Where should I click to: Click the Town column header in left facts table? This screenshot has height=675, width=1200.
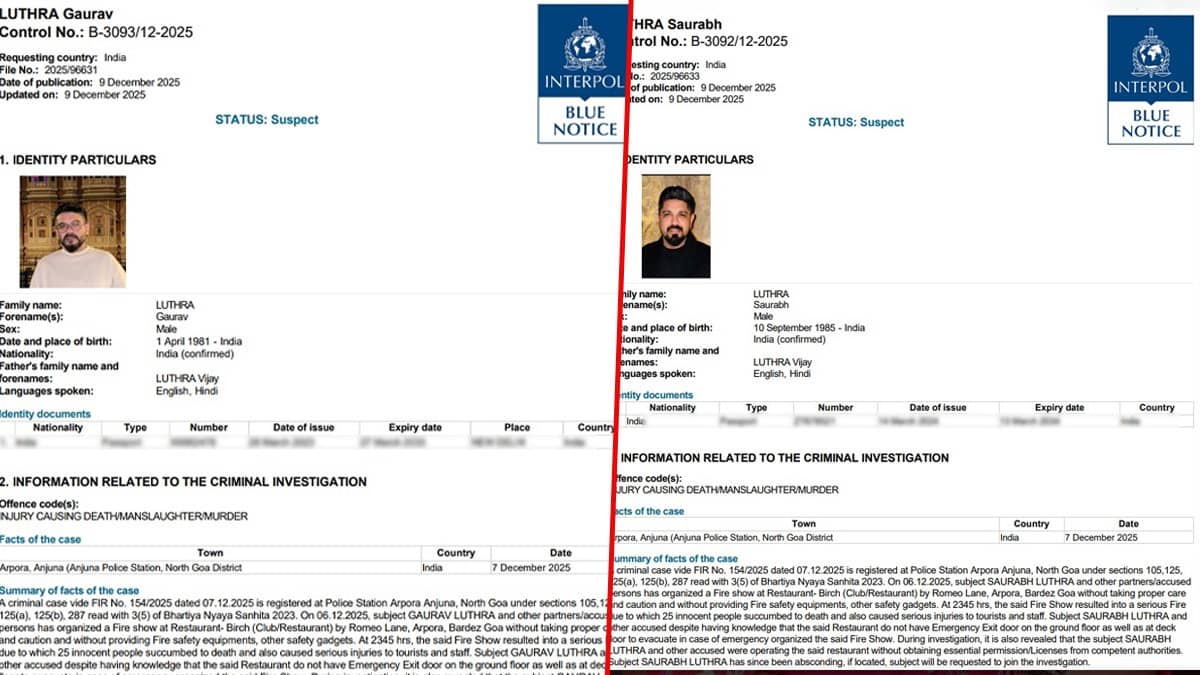click(x=210, y=553)
